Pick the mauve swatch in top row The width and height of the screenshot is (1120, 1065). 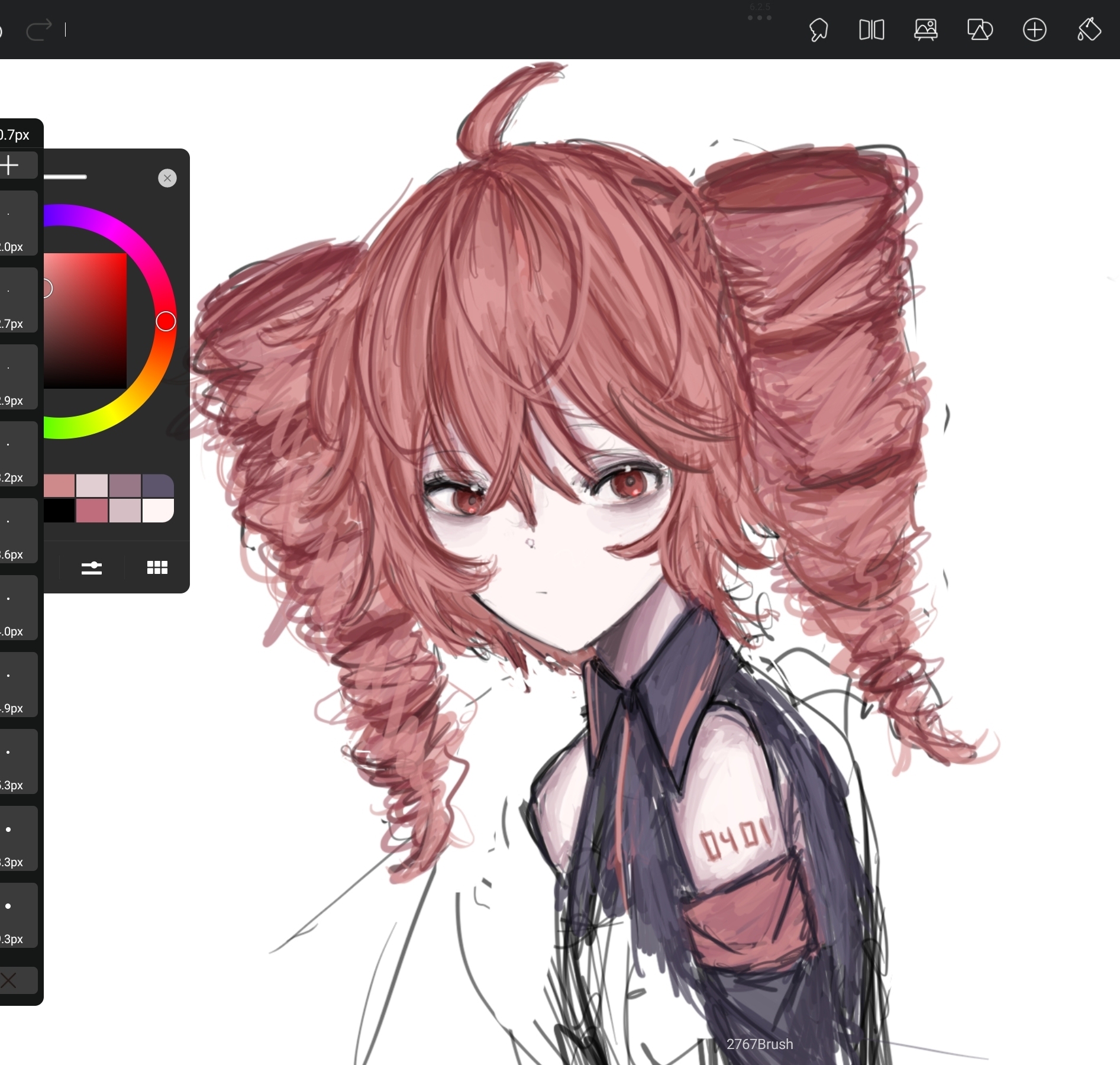pyautogui.click(x=125, y=486)
